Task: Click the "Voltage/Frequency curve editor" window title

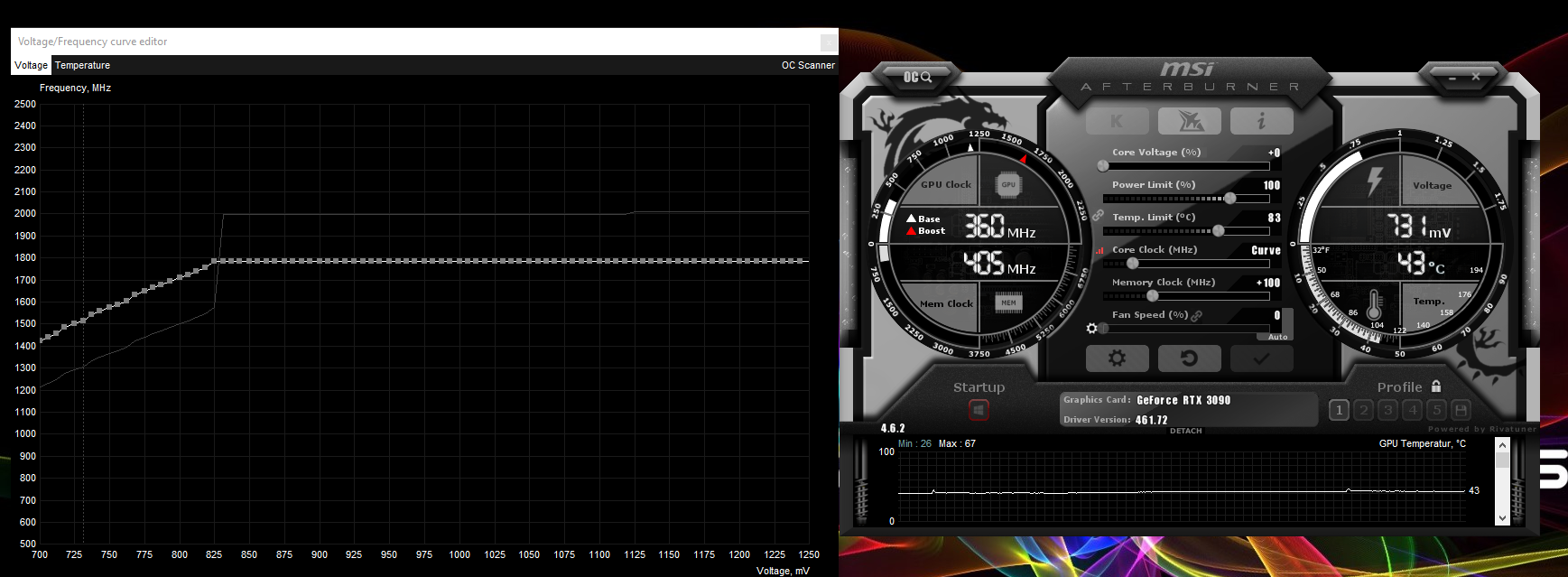Action: (x=92, y=42)
